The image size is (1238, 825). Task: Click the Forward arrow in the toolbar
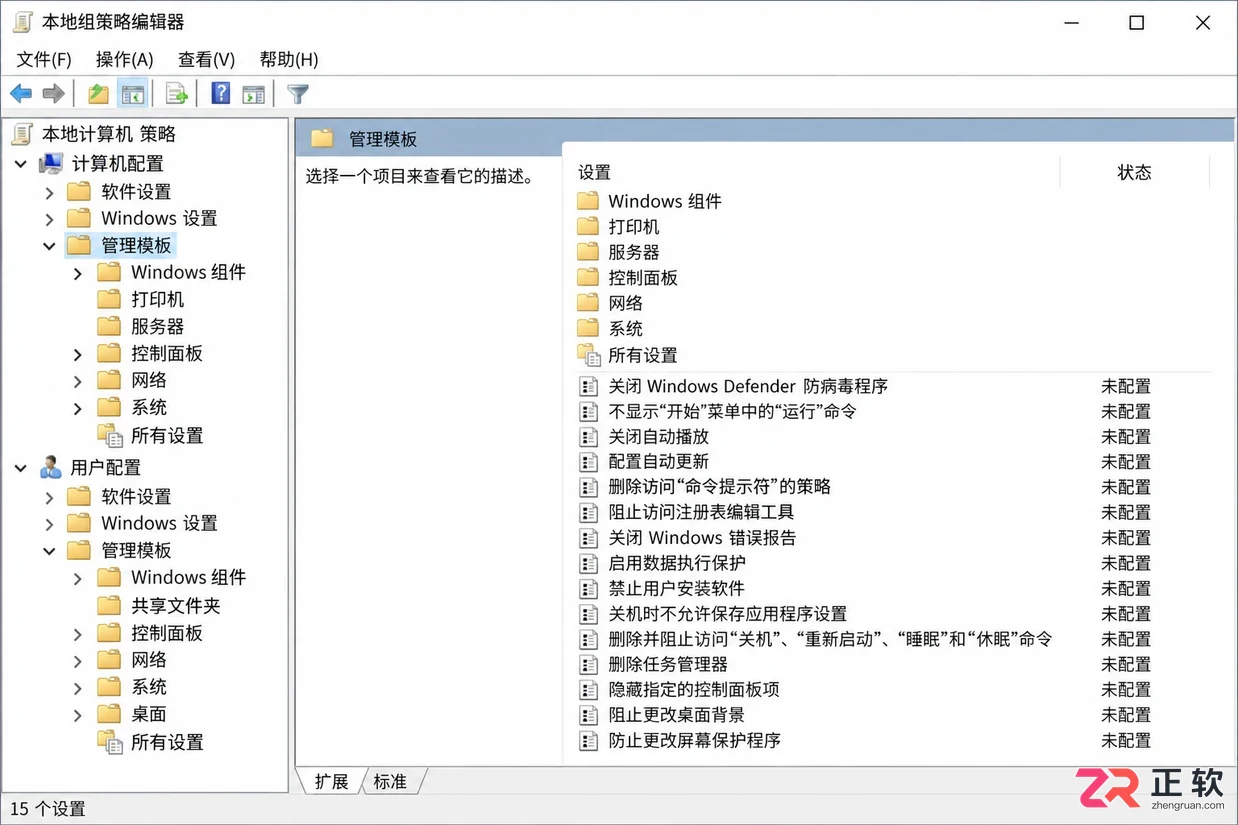(54, 94)
